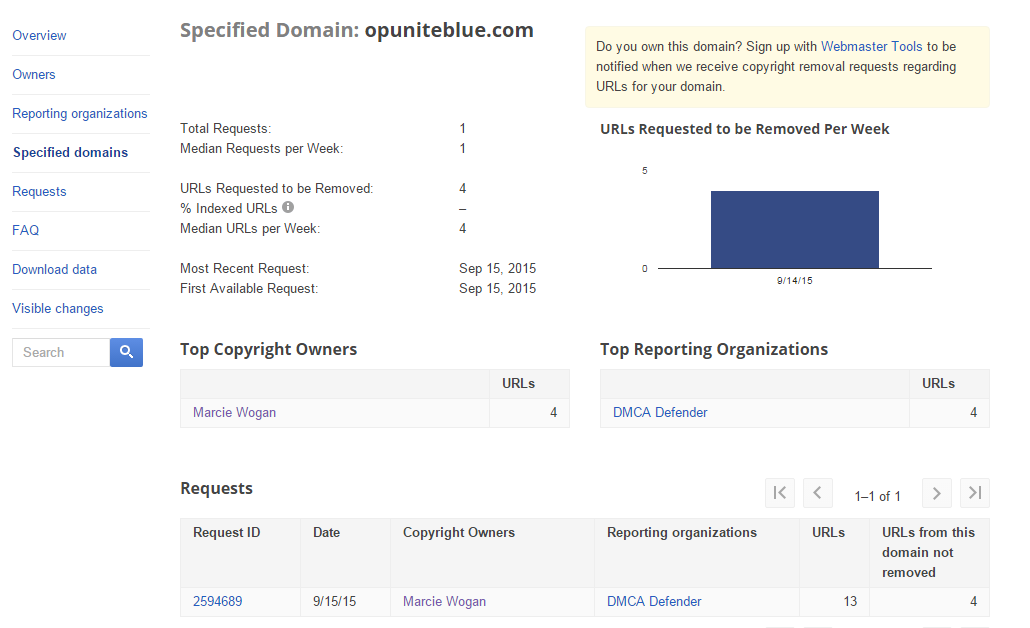
Task: Follow the Webmaster Tools link
Action: point(871,47)
